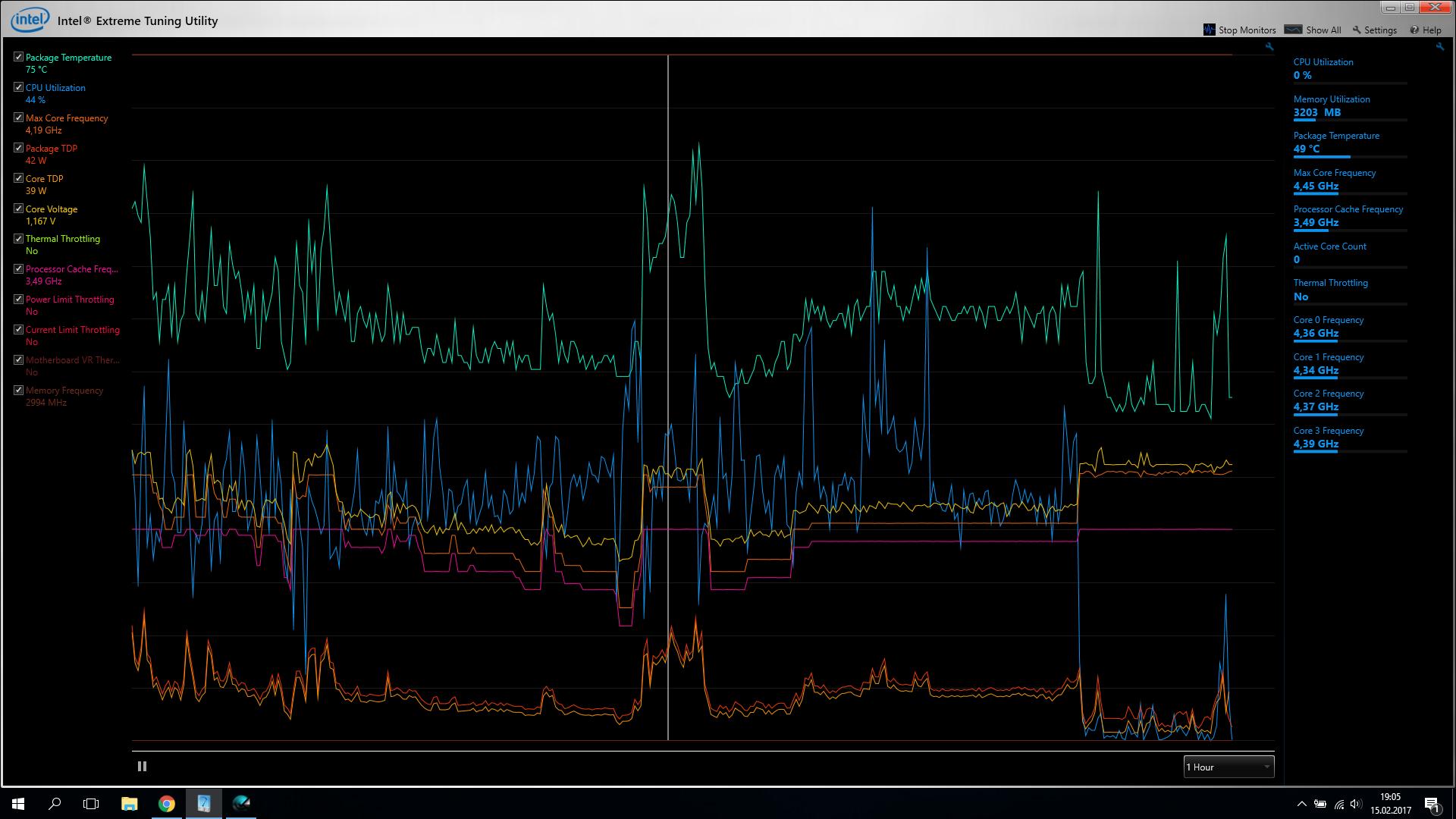The image size is (1456, 819).
Task: Click the battery power tray icon
Action: (x=1320, y=804)
